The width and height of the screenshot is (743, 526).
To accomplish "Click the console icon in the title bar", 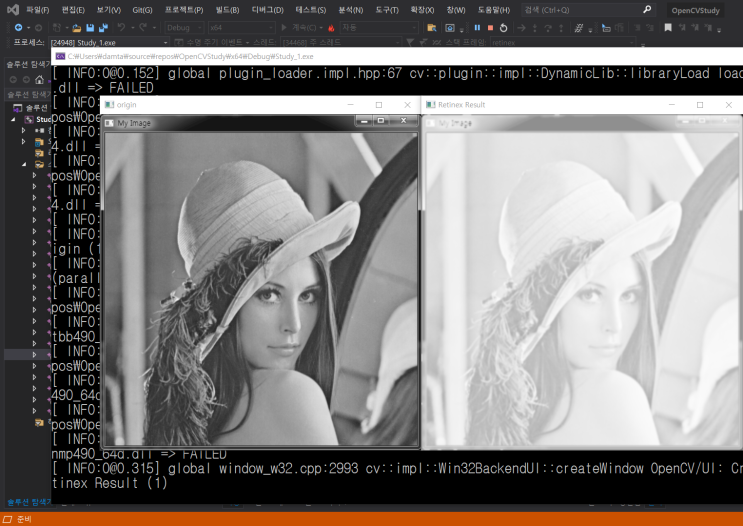I will pos(60,56).
